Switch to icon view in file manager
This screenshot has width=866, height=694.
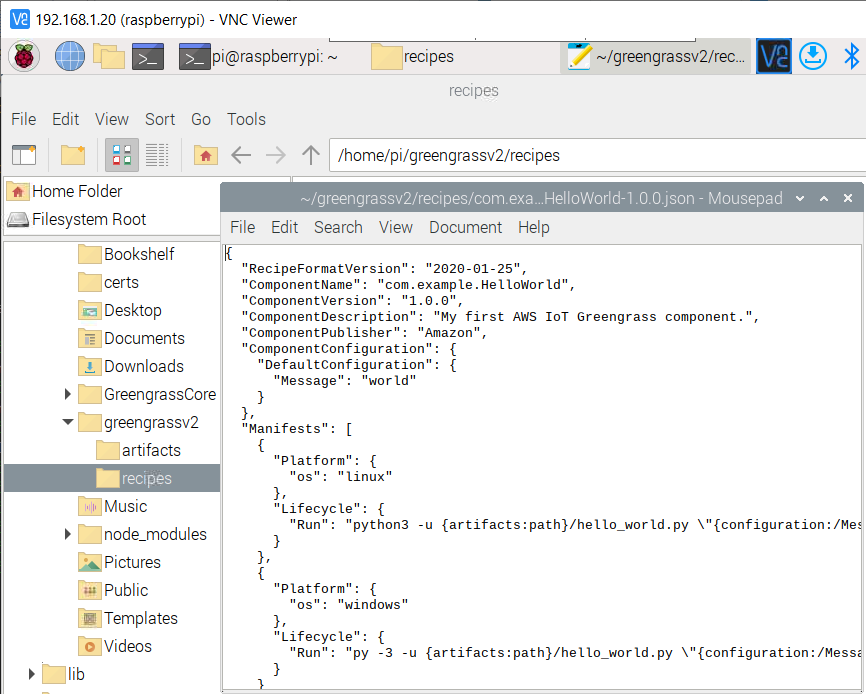point(122,156)
